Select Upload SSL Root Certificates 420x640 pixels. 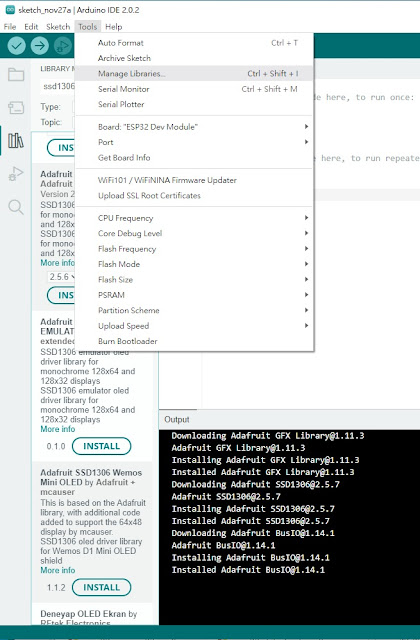[194, 196]
